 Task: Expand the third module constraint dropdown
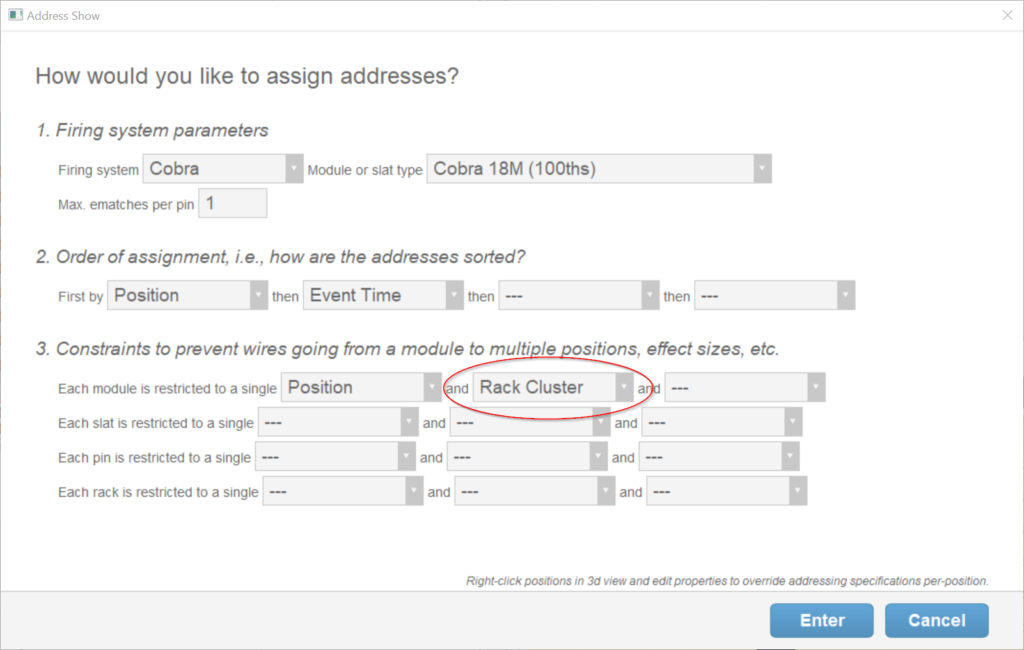point(744,388)
